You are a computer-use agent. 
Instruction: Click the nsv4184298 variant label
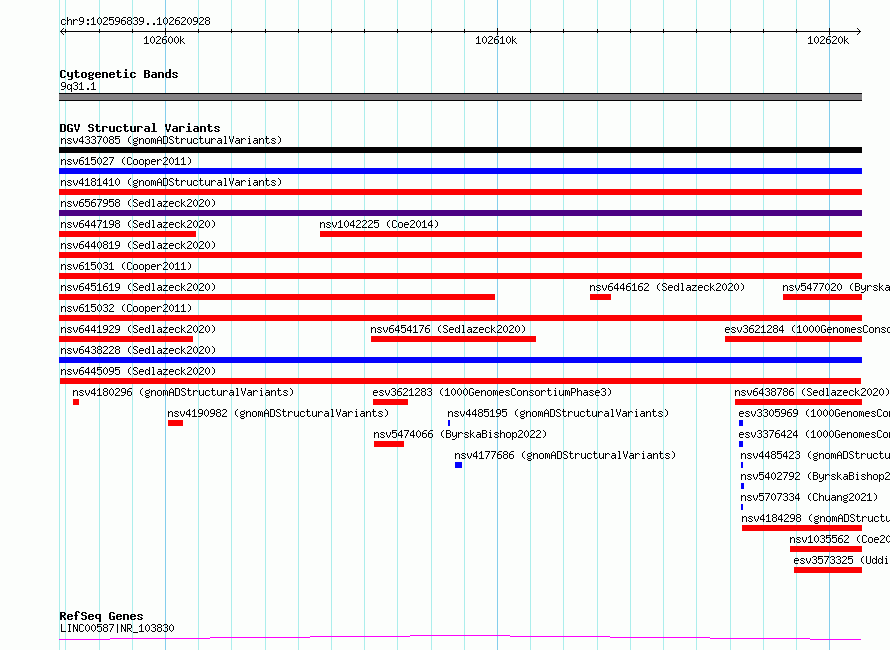coord(816,518)
